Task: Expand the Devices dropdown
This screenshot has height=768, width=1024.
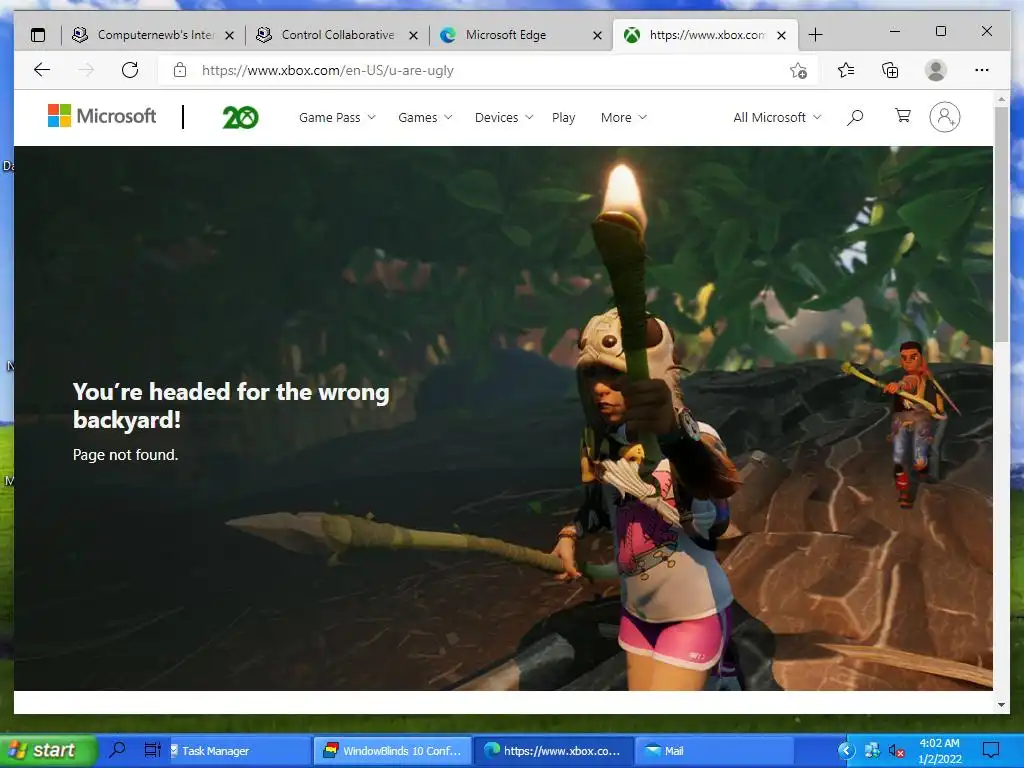Action: (x=504, y=118)
